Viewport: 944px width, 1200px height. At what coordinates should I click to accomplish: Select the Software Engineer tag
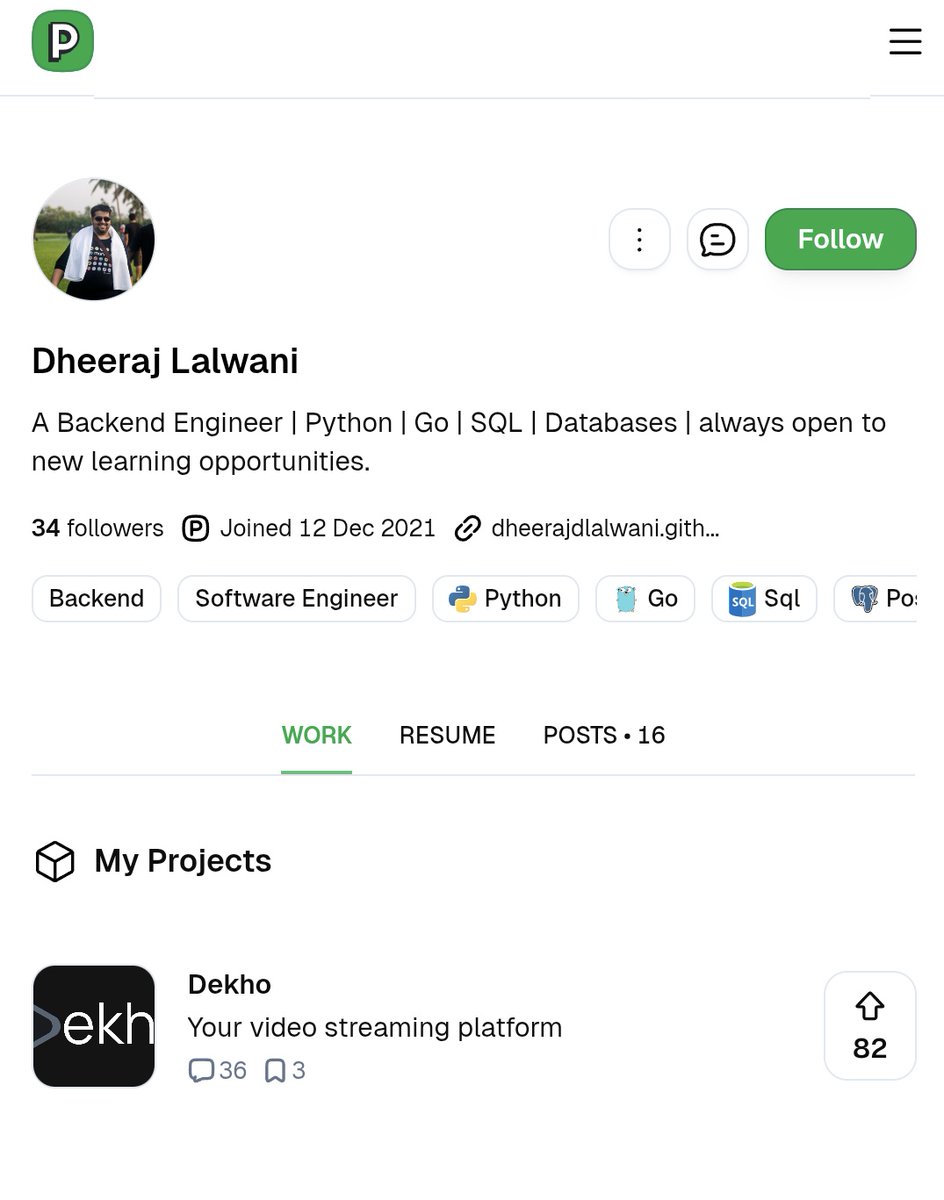(296, 598)
